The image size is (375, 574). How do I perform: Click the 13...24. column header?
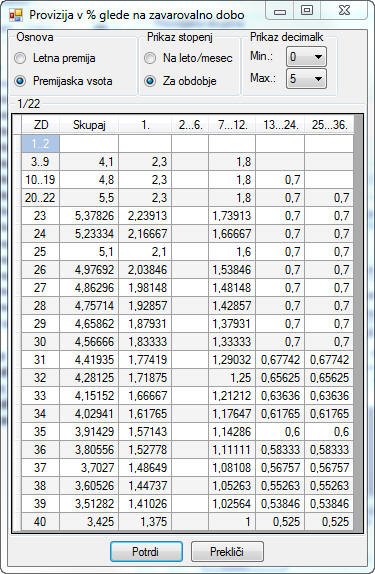point(280,125)
